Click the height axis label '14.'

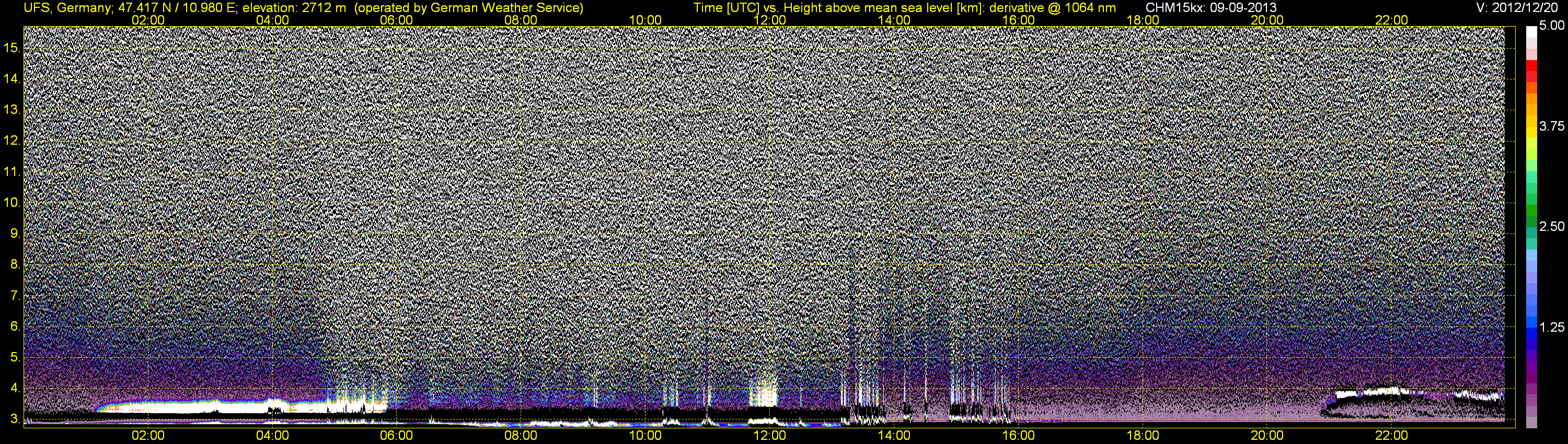(12, 79)
